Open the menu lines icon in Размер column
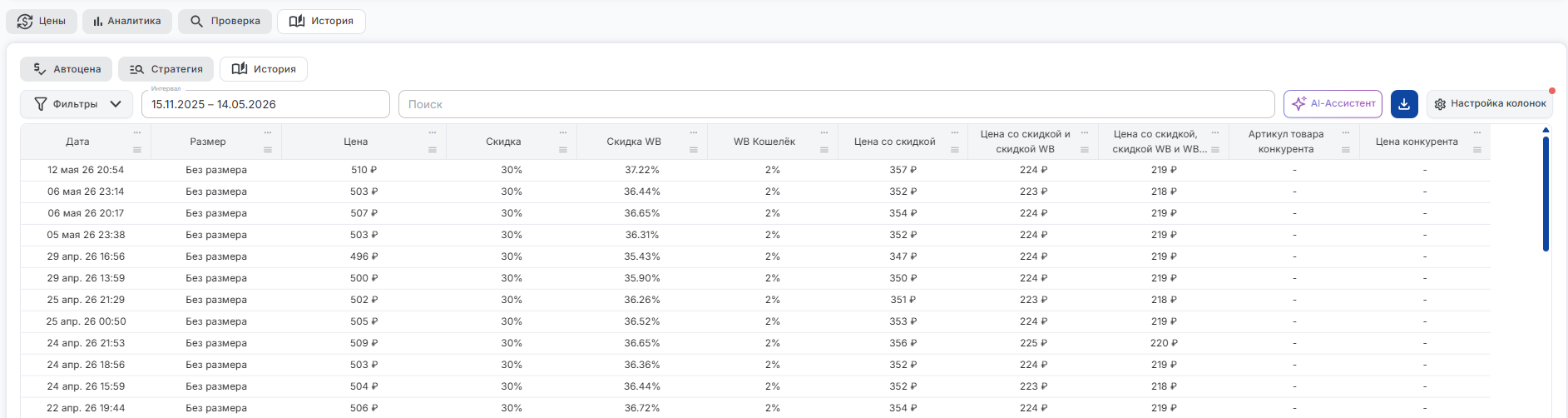 [x=268, y=150]
